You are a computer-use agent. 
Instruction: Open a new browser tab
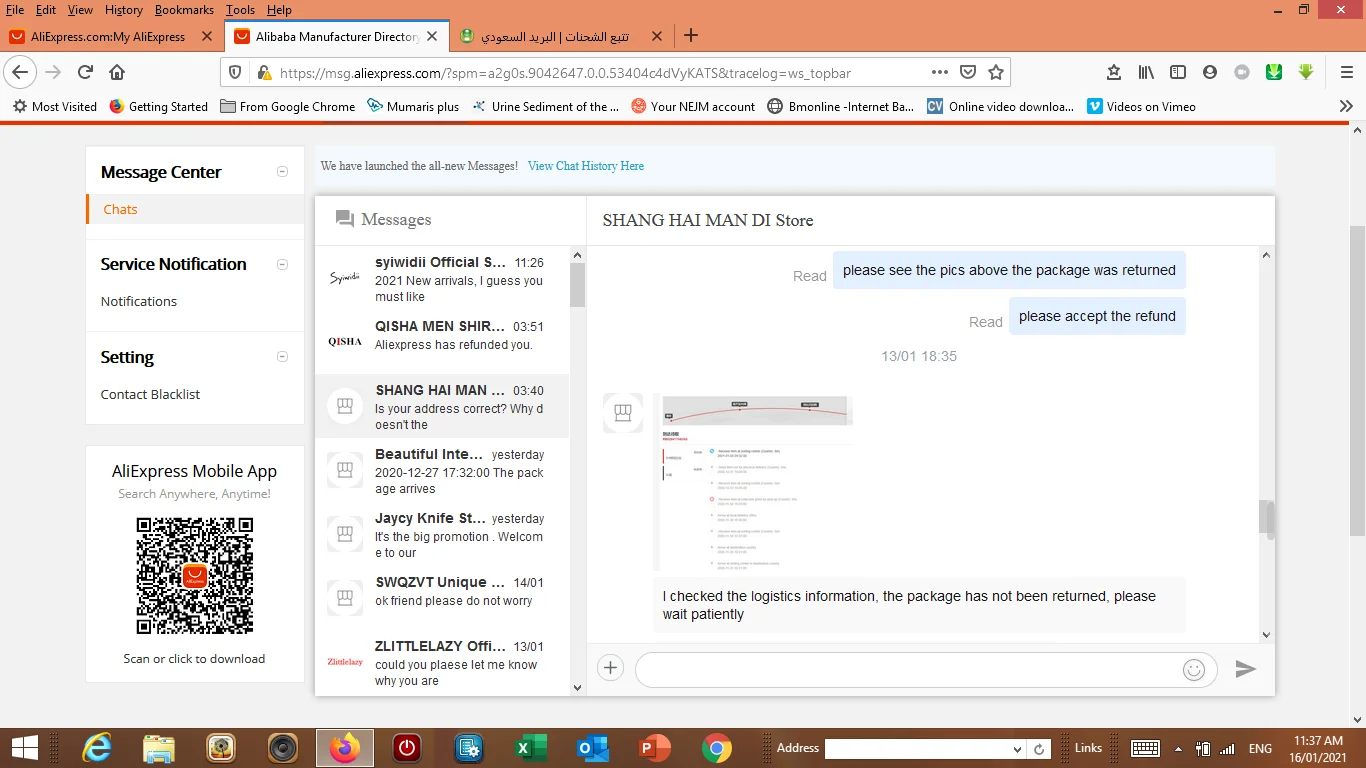(x=690, y=36)
